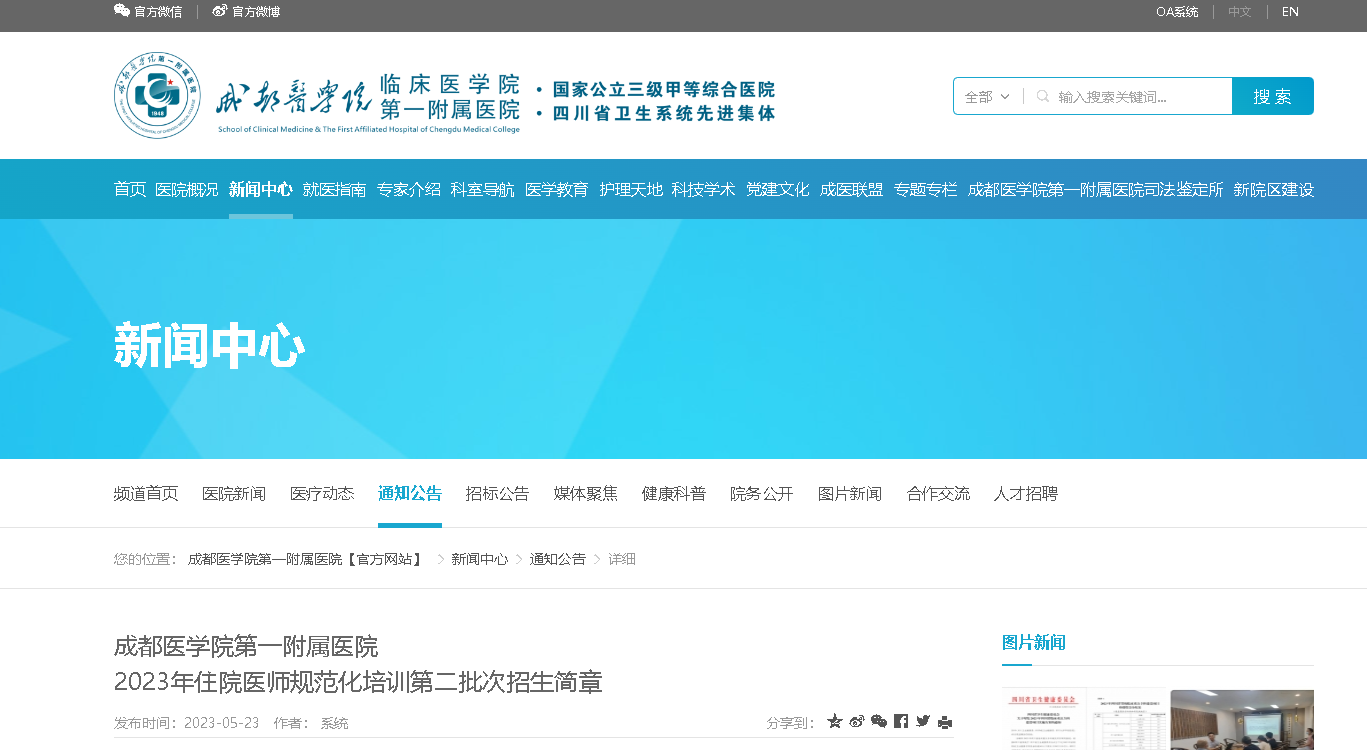This screenshot has height=750, width=1367.
Task: Share article to QQ Zone star icon
Action: (x=835, y=722)
